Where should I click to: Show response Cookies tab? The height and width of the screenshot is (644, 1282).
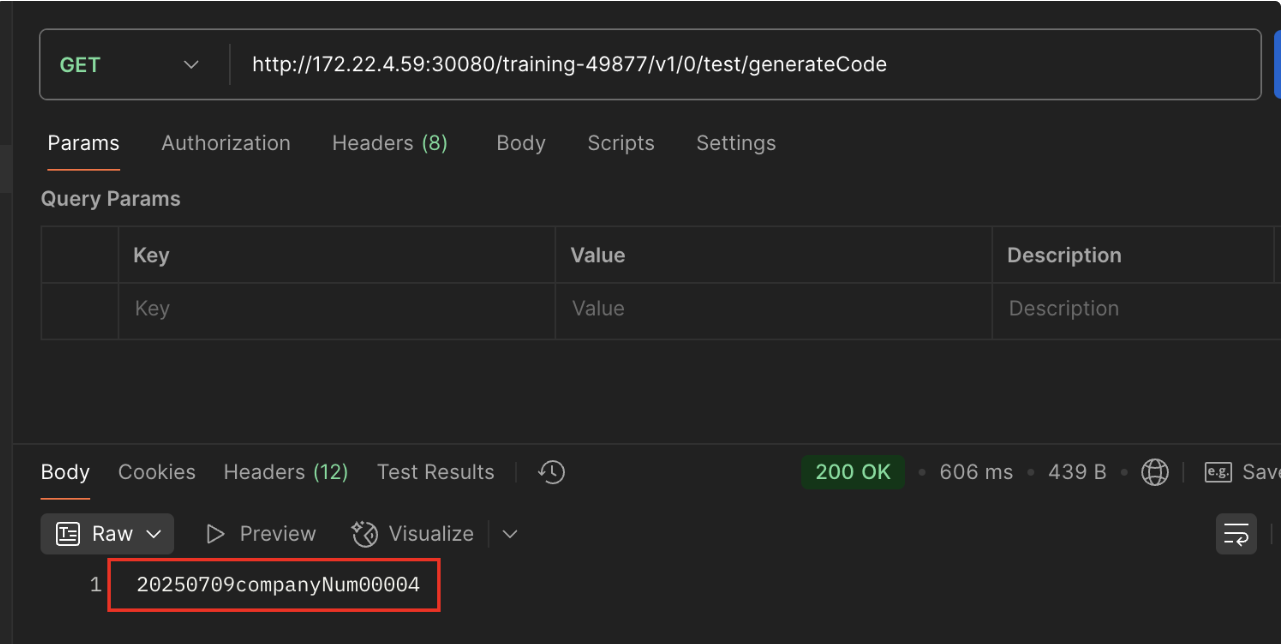157,472
